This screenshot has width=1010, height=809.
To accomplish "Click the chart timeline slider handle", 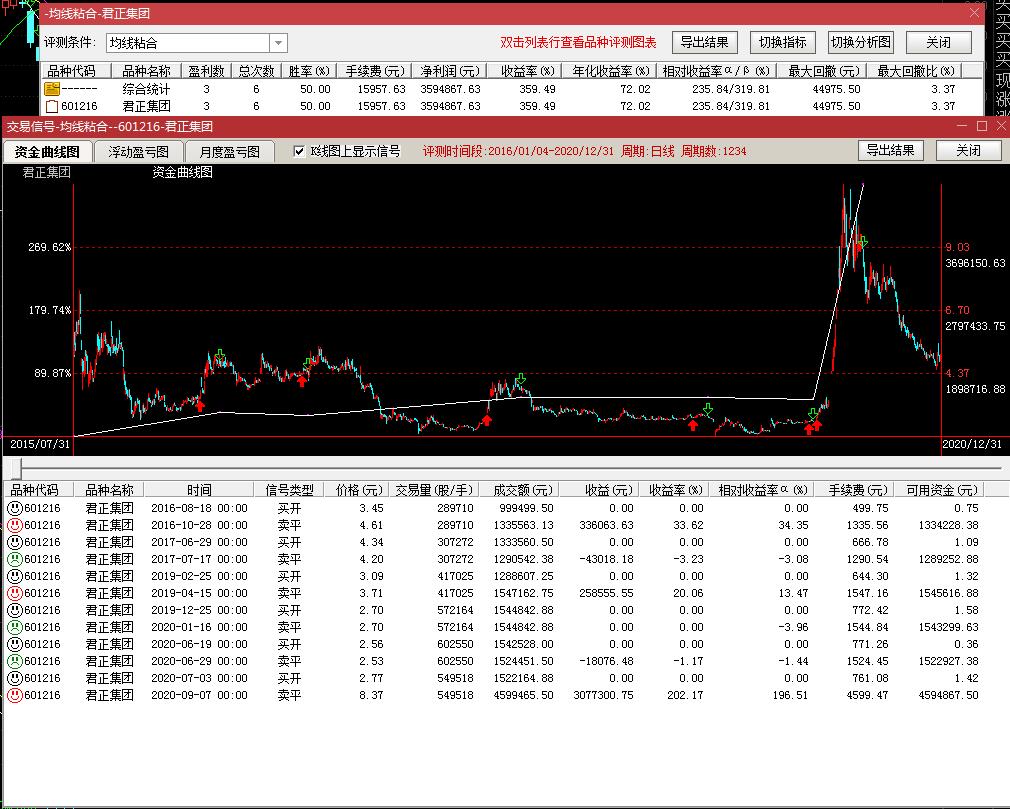I will (x=15, y=468).
